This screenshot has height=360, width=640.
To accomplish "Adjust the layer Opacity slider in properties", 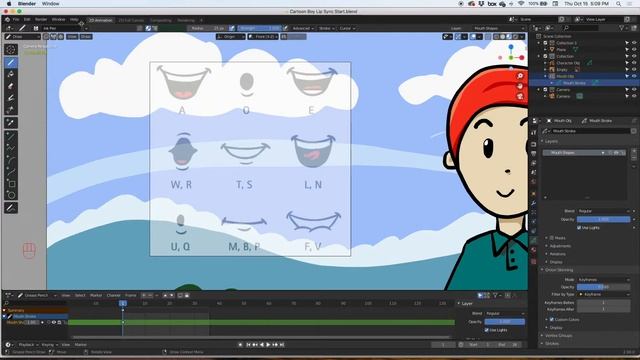I will [604, 219].
